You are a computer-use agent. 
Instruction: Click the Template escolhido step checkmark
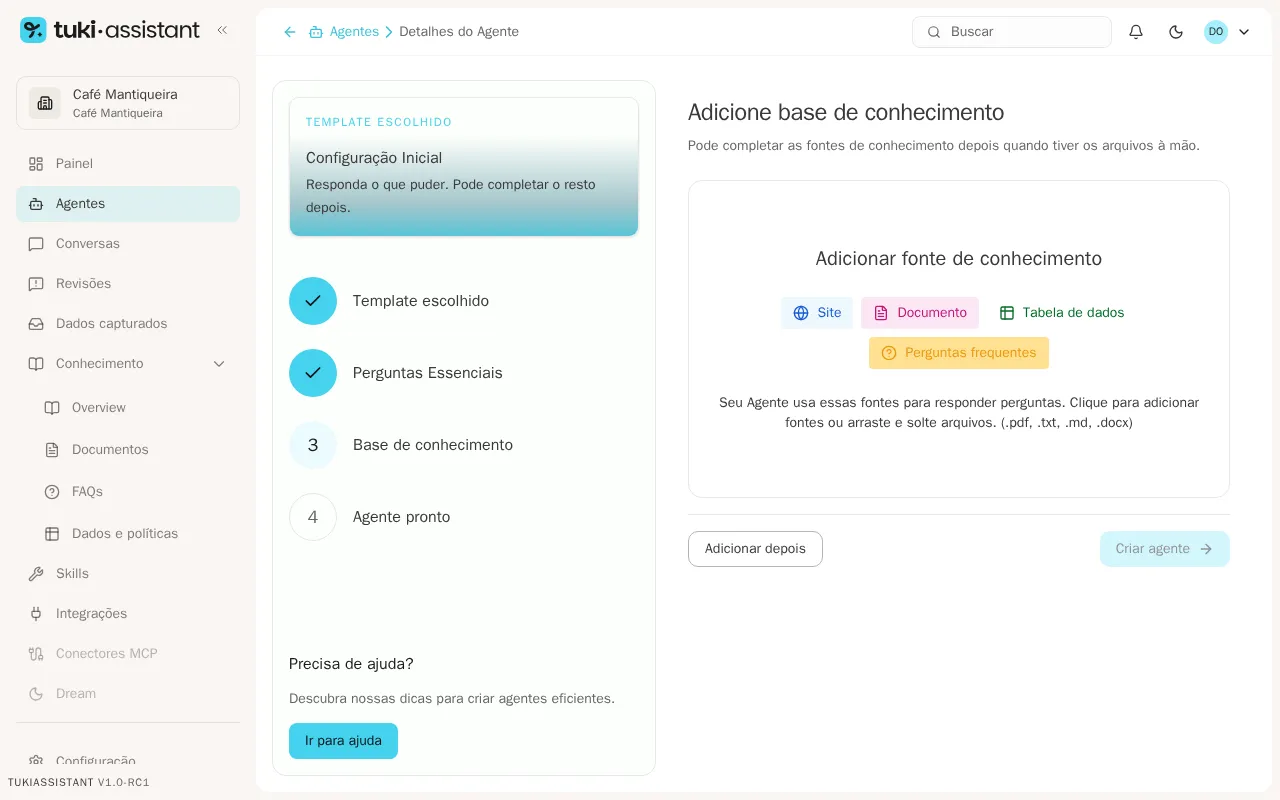pyautogui.click(x=313, y=301)
